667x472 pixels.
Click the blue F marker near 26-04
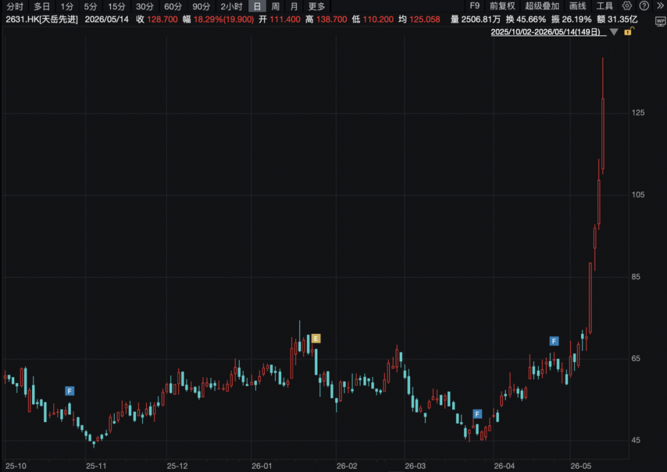click(x=477, y=414)
